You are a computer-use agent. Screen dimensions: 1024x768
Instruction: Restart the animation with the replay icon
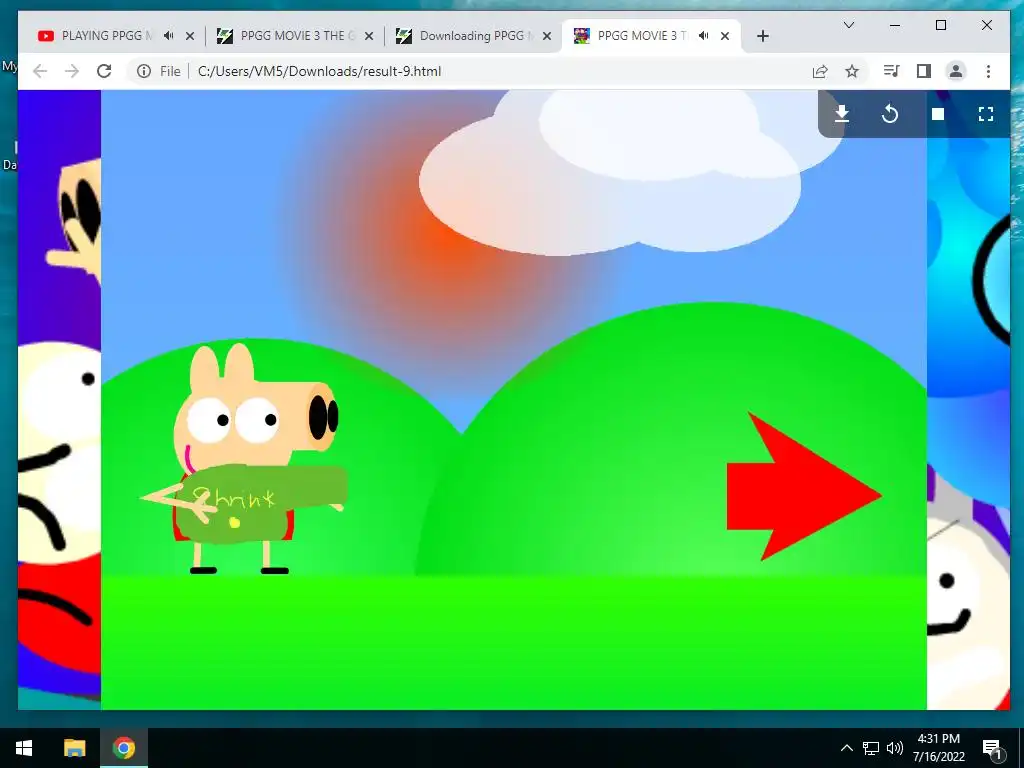[889, 114]
